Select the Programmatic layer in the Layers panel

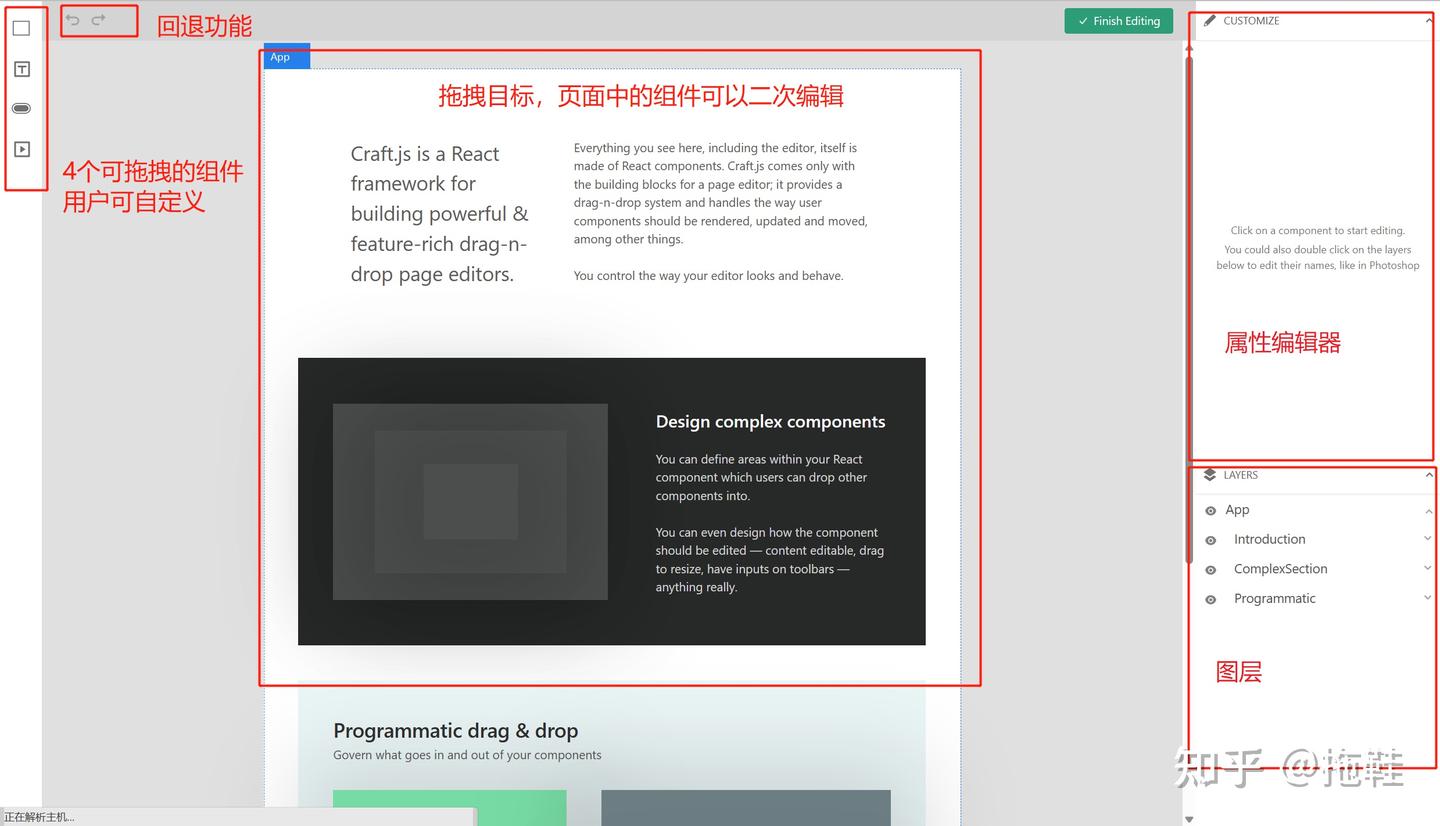1275,598
